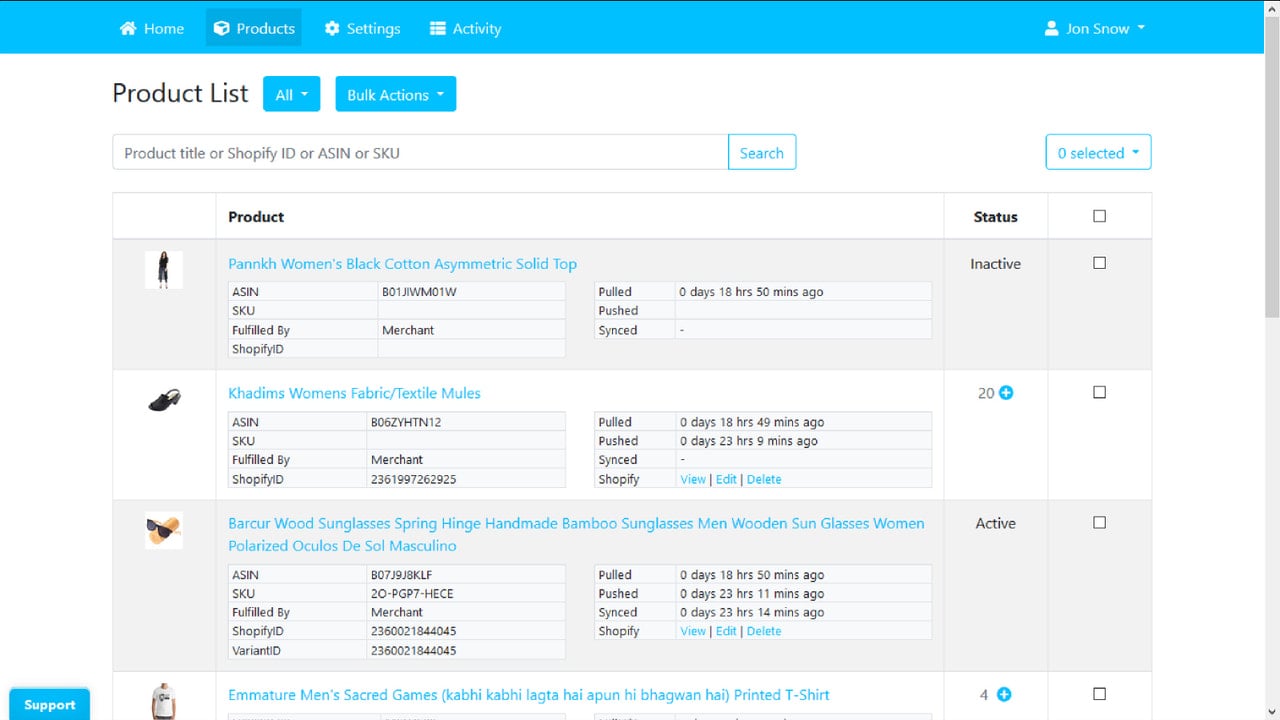The height and width of the screenshot is (720, 1280).
Task: Expand variants with plus icon beside 20
Action: tap(1006, 393)
